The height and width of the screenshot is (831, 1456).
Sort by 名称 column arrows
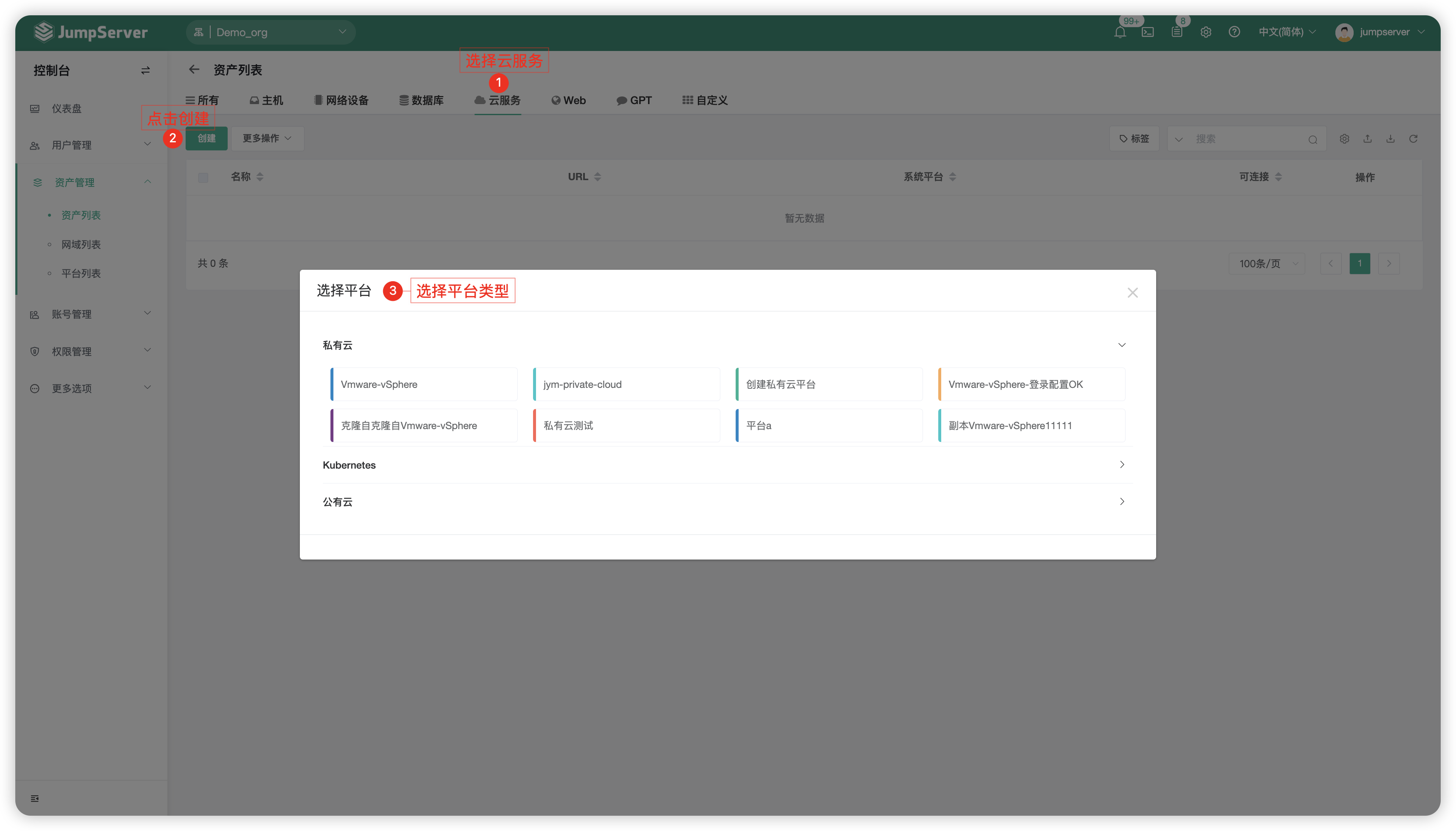(260, 177)
